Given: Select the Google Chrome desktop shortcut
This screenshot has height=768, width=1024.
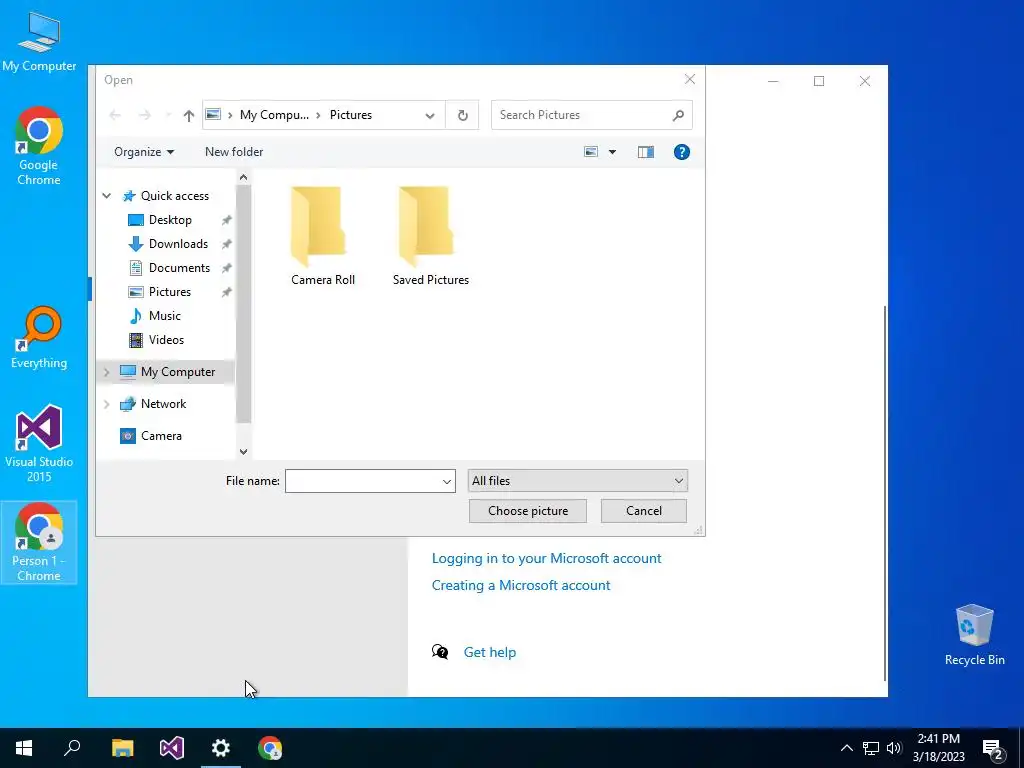Looking at the screenshot, I should (x=39, y=146).
